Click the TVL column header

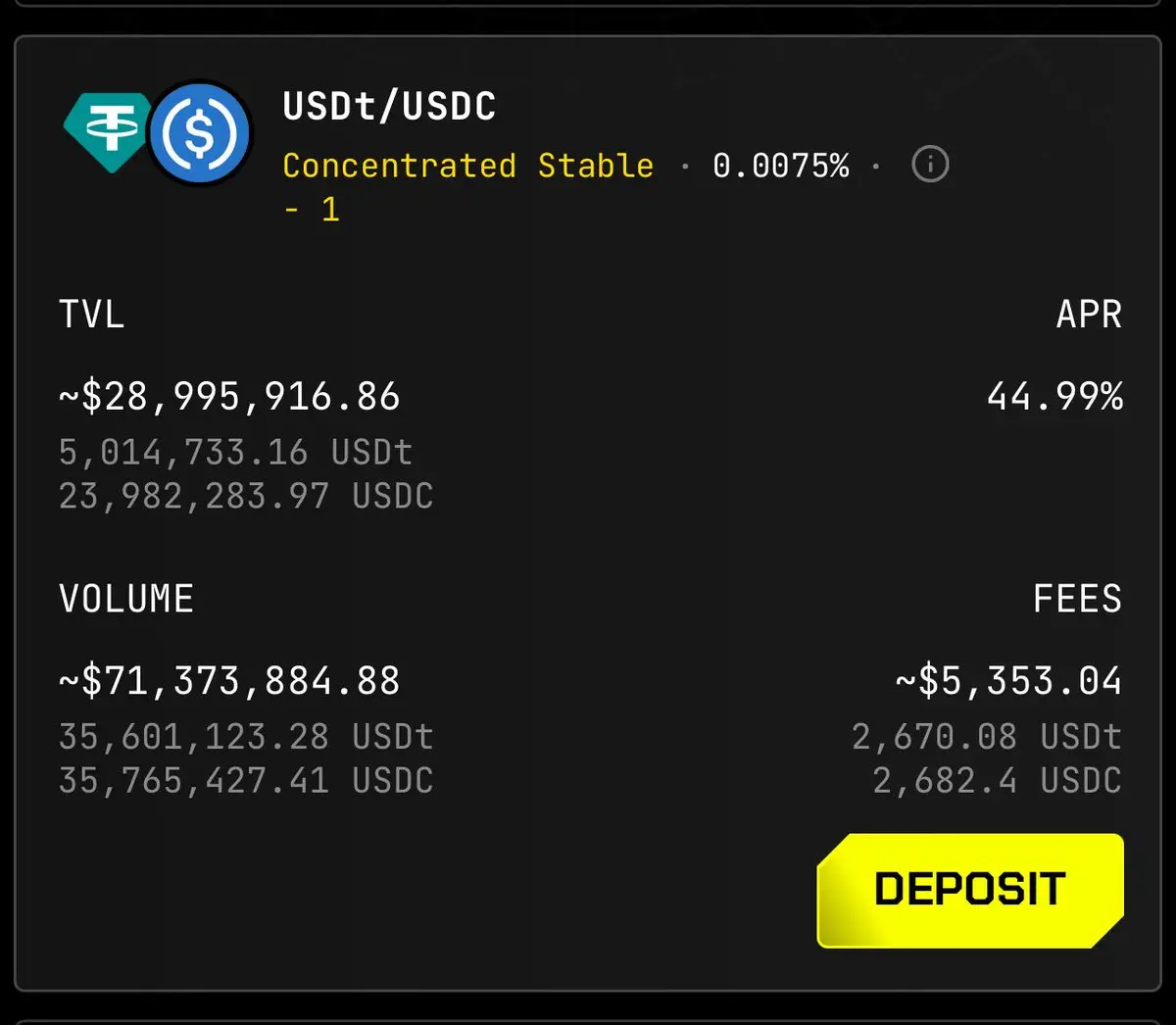click(92, 315)
